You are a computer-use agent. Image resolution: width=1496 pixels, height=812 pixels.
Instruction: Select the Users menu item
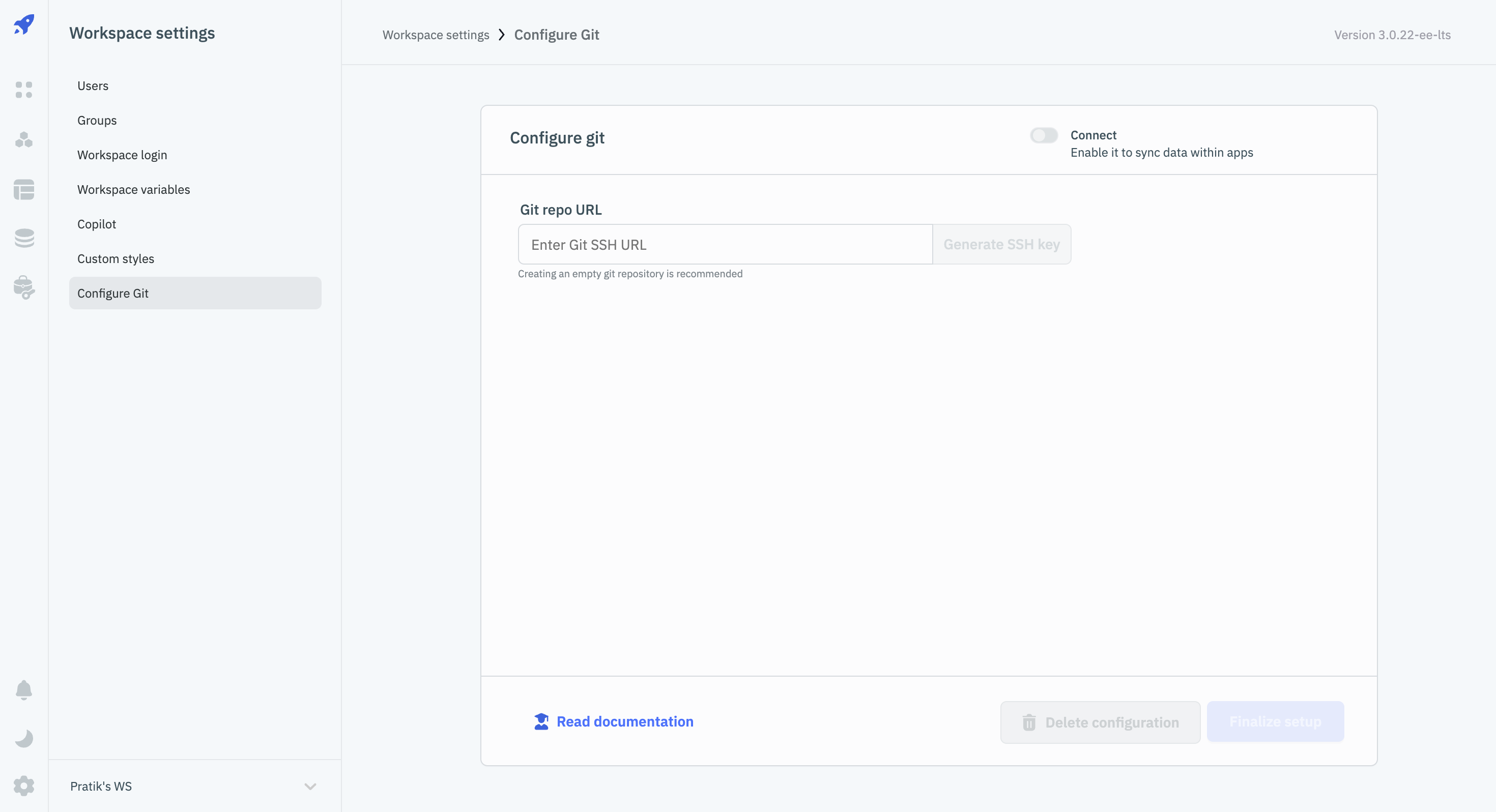[x=92, y=85]
